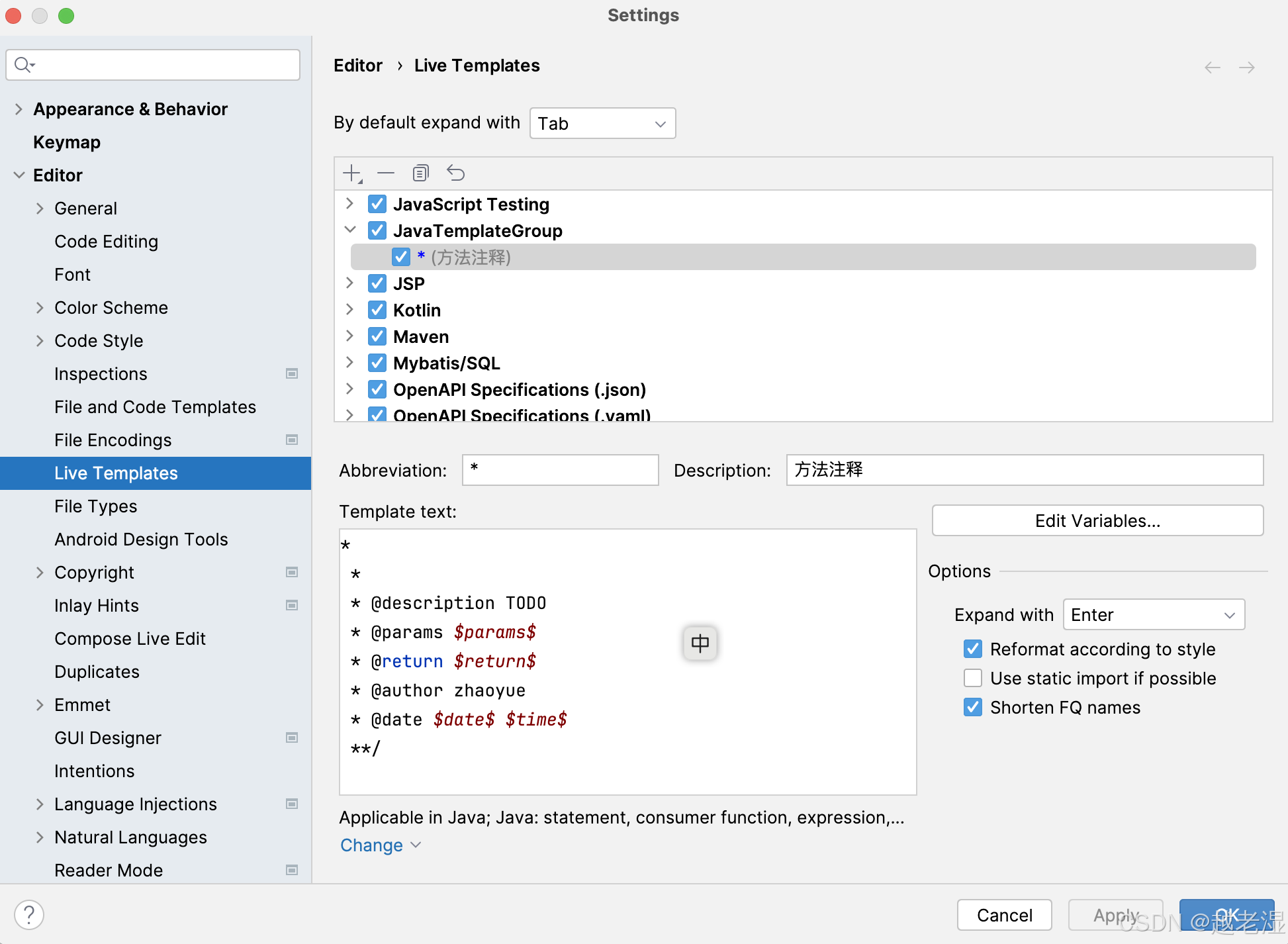This screenshot has width=1288, height=944.
Task: Click the back navigation arrow
Action: (x=1212, y=68)
